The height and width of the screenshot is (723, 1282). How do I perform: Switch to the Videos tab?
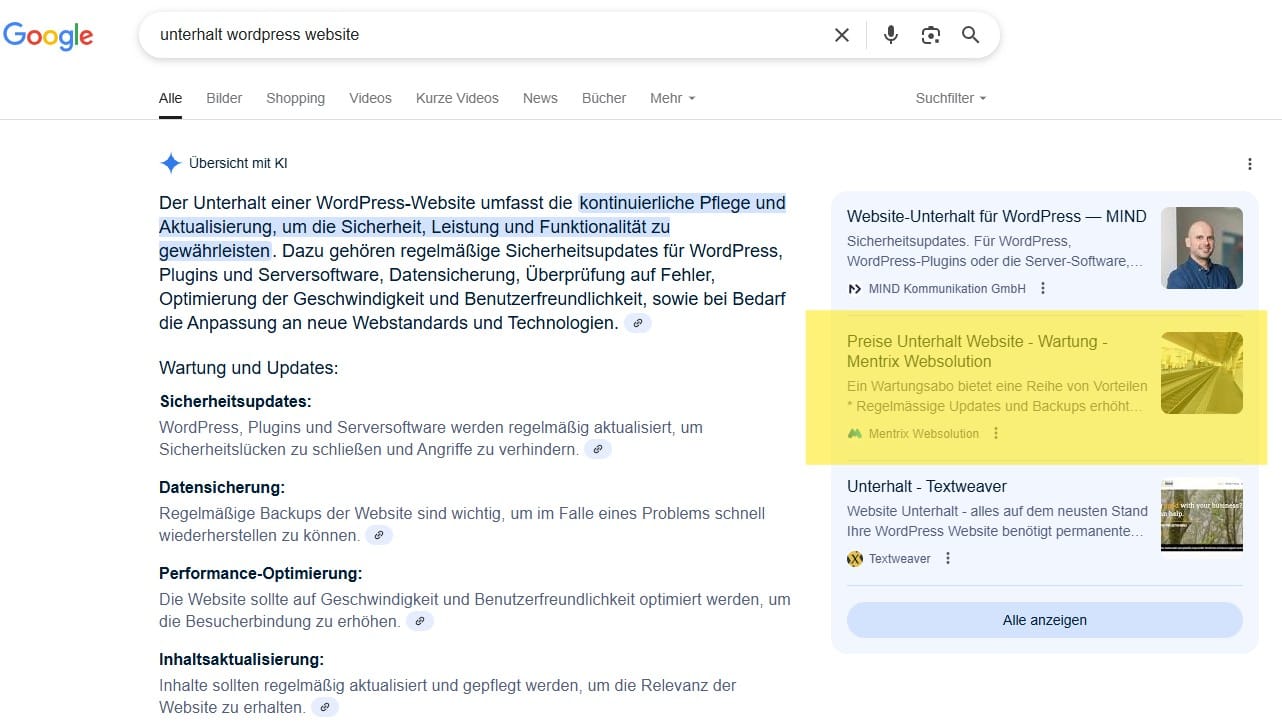[370, 98]
